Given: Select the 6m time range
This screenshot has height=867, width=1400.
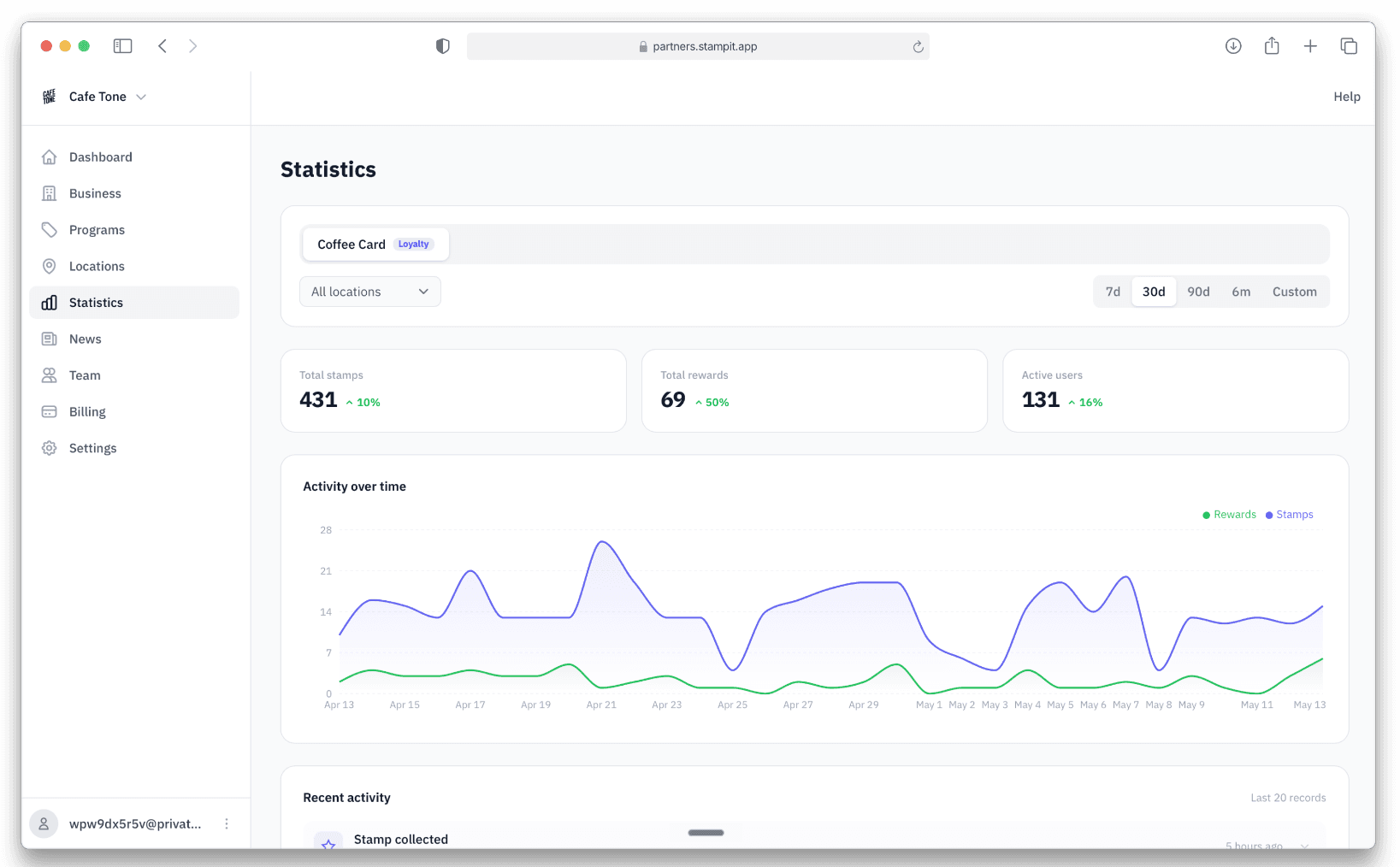Looking at the screenshot, I should coord(1241,292).
